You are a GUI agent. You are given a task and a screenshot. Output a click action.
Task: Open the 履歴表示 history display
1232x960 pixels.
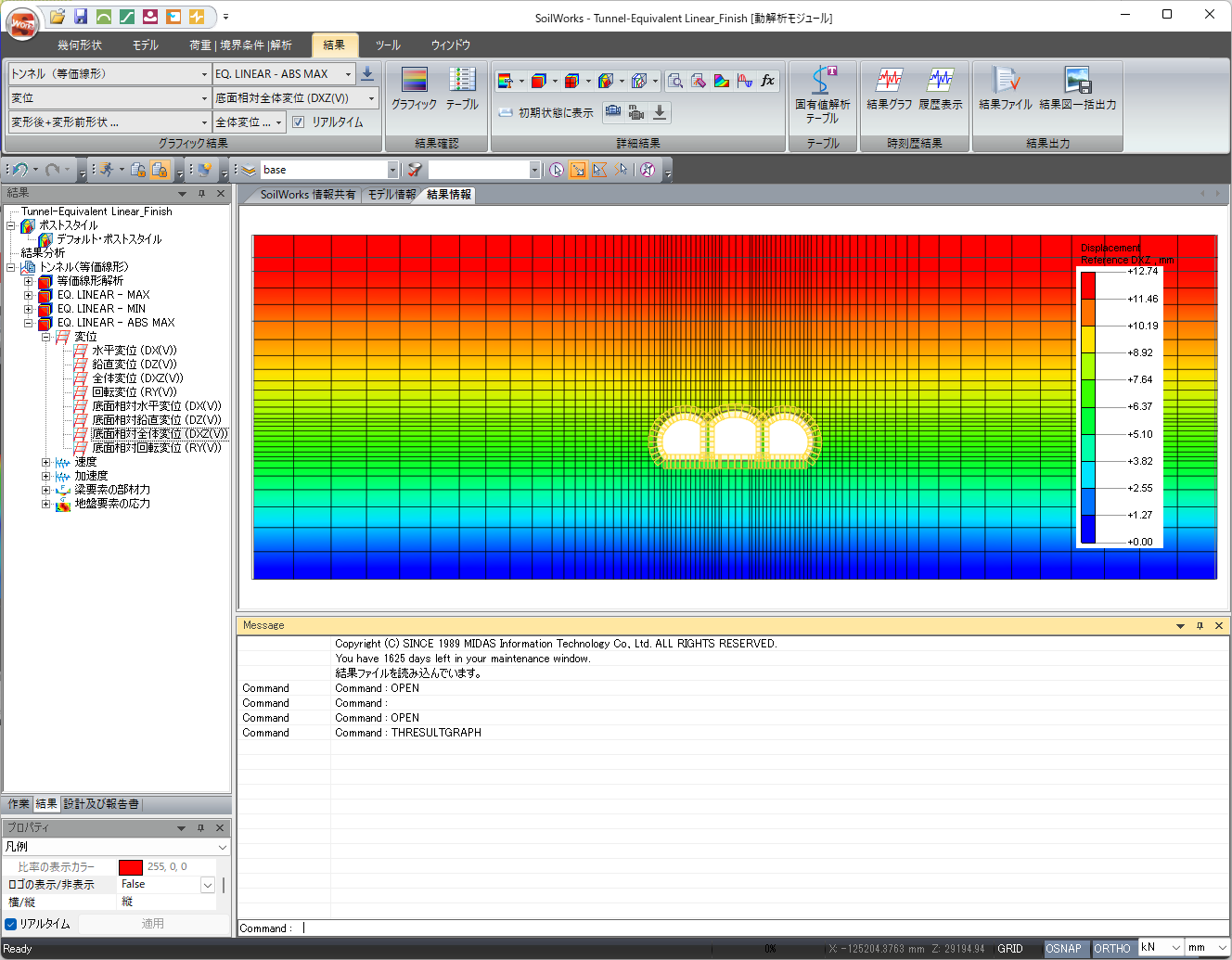click(941, 89)
